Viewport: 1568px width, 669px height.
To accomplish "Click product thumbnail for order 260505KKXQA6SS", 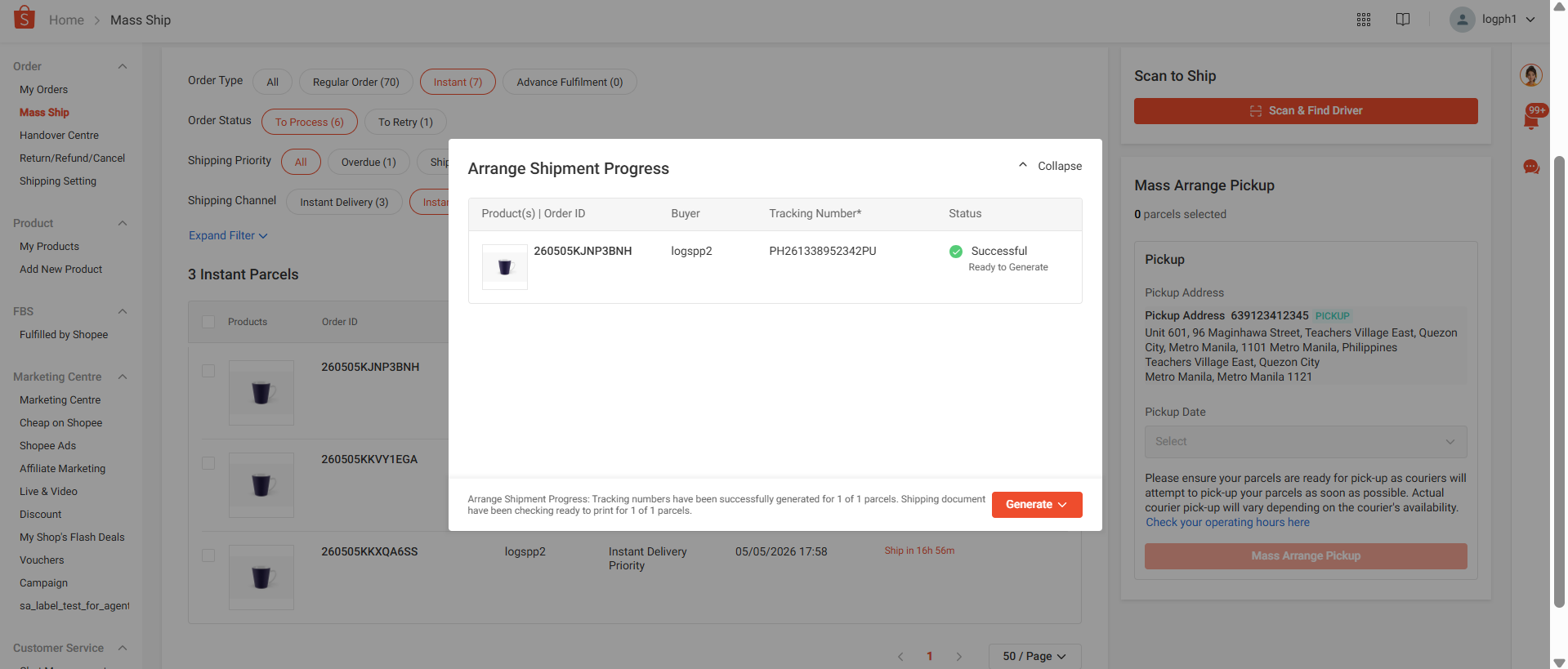I will pos(261,578).
